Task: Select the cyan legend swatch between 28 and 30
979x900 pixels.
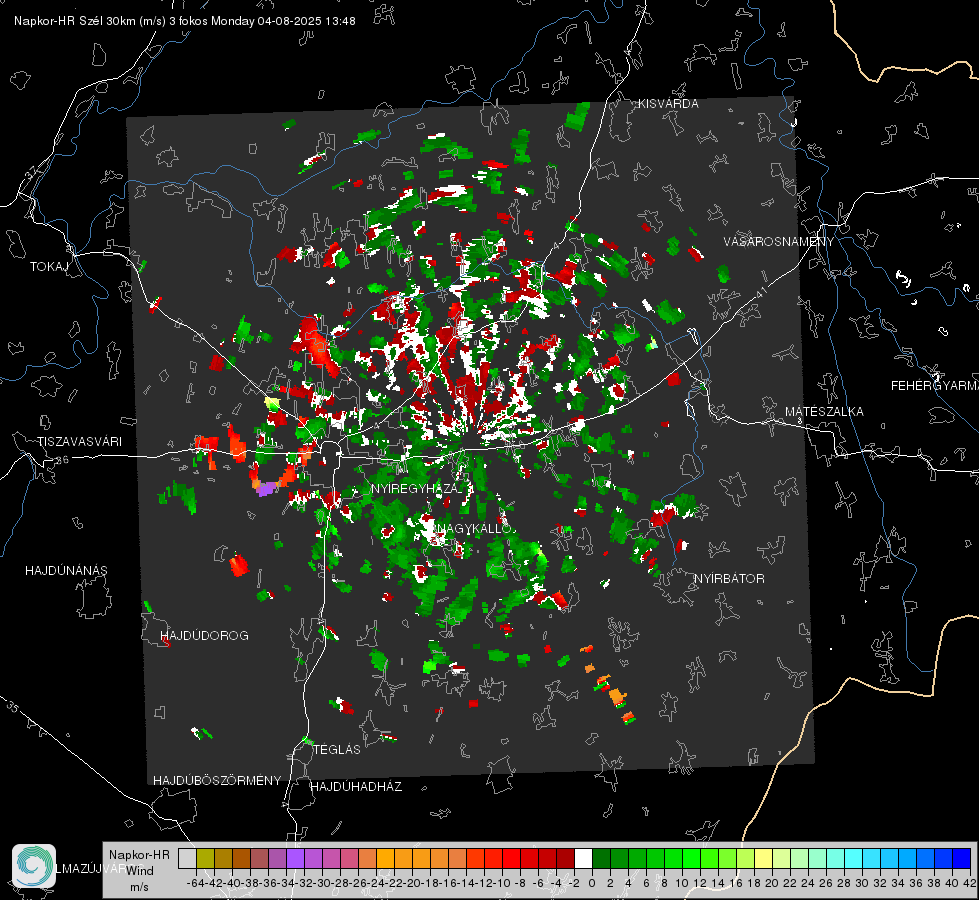Action: click(853, 858)
